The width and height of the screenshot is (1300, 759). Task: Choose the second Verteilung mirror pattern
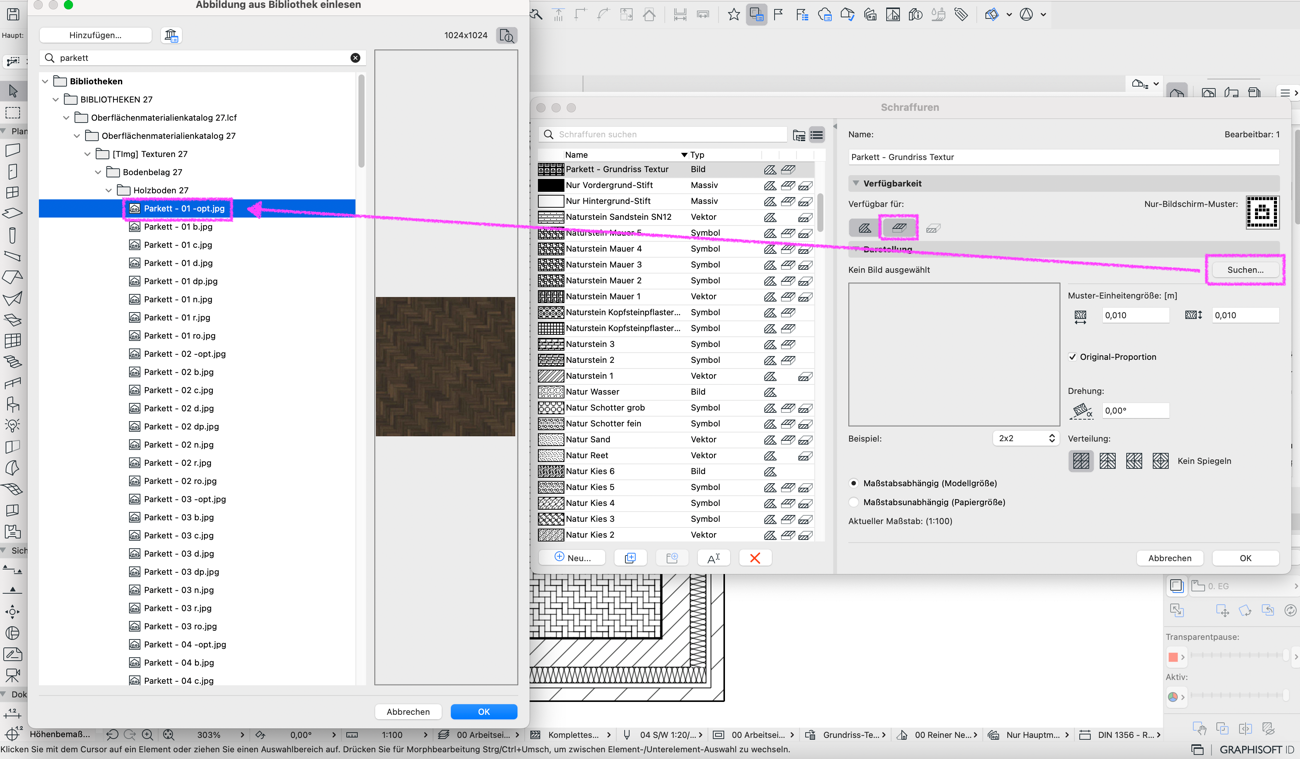coord(1108,461)
